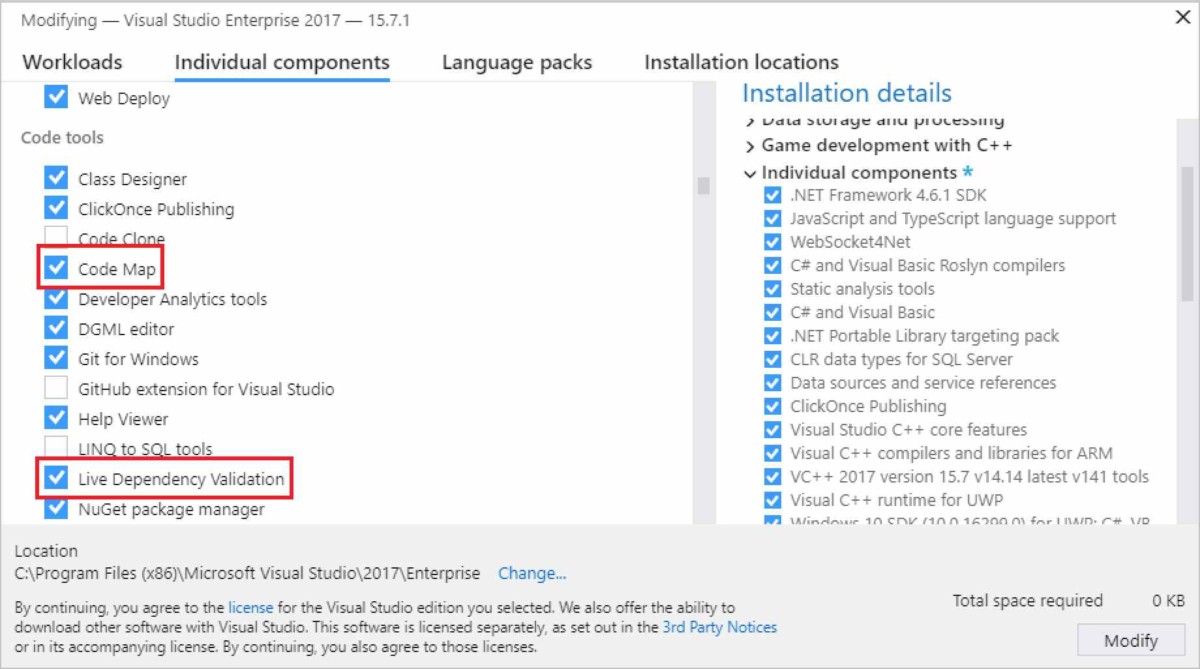Enable the Code Clone checkbox

(x=58, y=238)
